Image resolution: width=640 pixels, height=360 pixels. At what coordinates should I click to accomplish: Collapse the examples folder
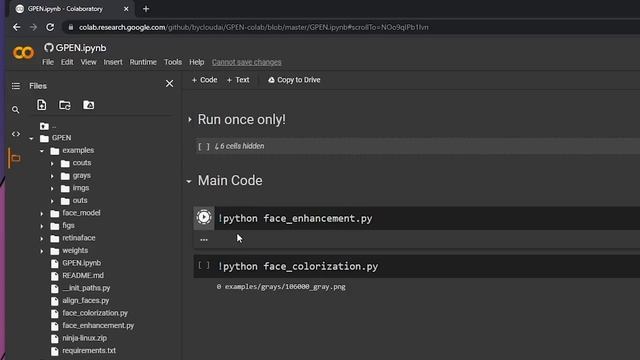[42, 151]
